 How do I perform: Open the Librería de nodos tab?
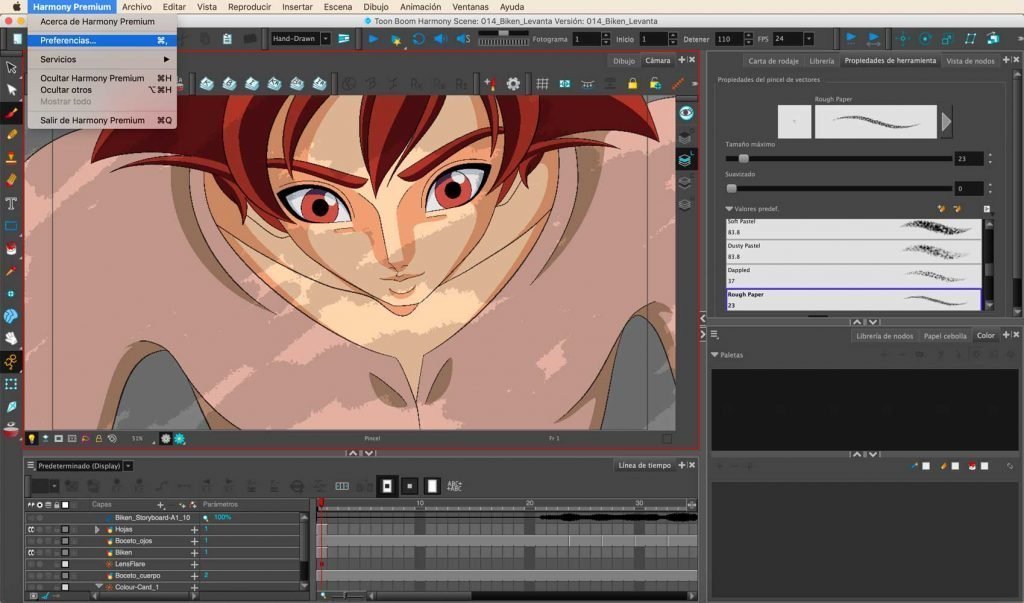point(884,336)
